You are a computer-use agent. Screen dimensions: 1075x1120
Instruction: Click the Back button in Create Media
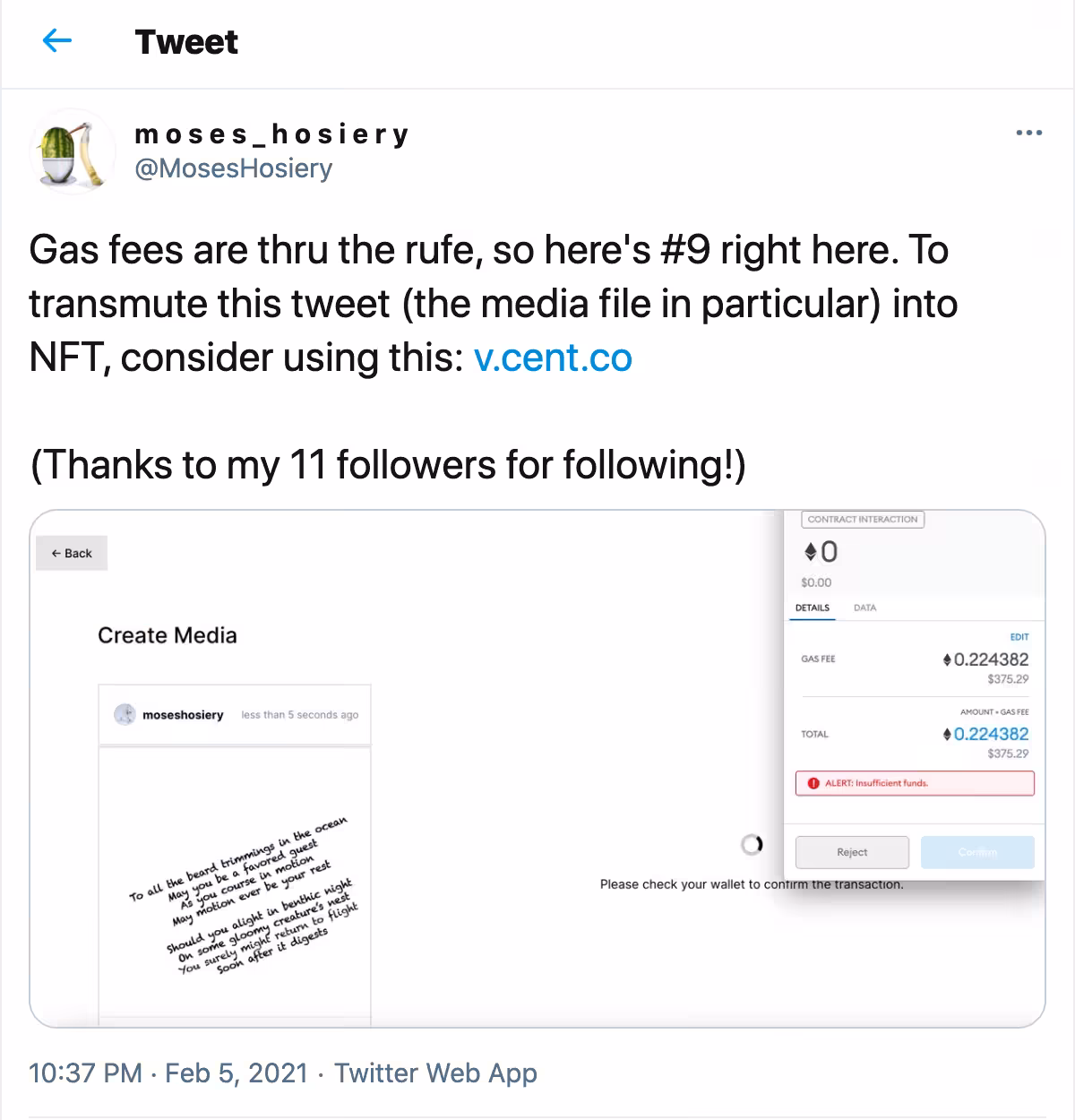click(72, 553)
